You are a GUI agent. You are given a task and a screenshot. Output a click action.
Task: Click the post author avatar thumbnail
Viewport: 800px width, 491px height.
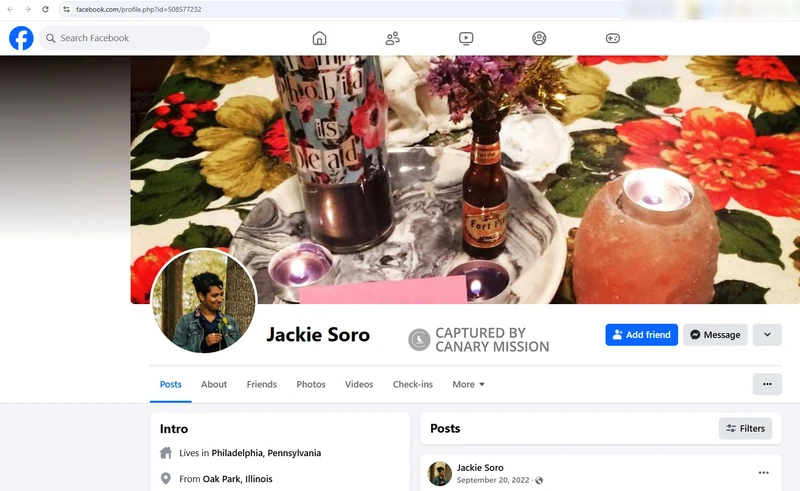(x=440, y=473)
